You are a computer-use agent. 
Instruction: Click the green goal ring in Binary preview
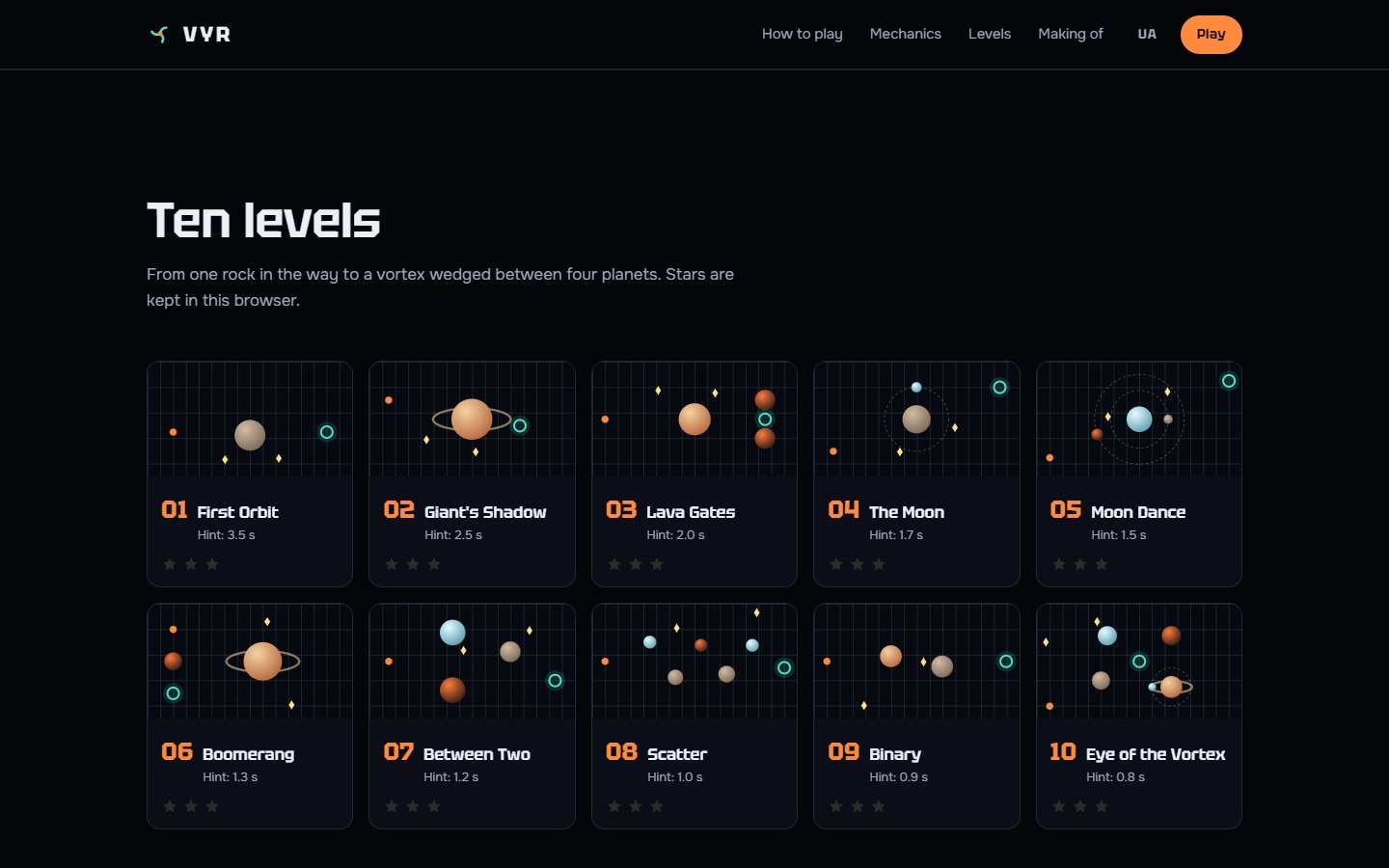pos(1006,662)
